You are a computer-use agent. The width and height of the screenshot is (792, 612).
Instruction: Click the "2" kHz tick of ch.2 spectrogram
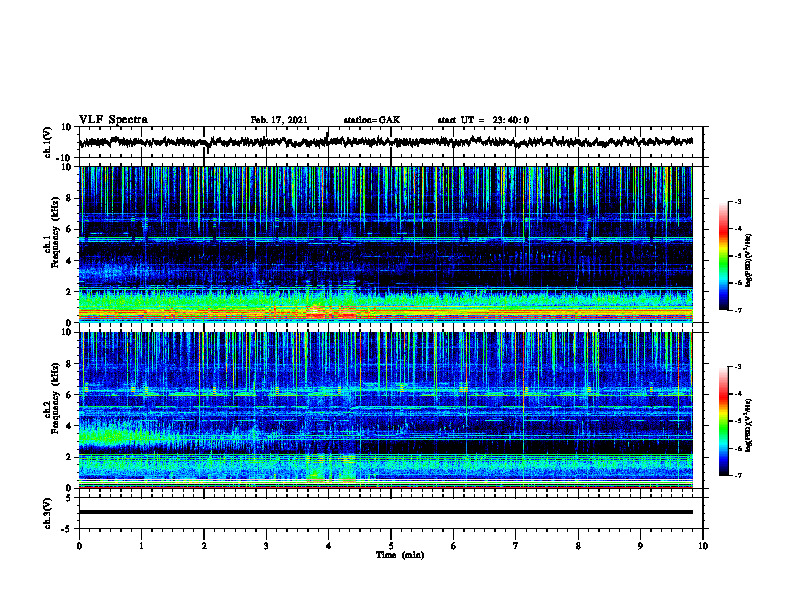click(x=69, y=457)
